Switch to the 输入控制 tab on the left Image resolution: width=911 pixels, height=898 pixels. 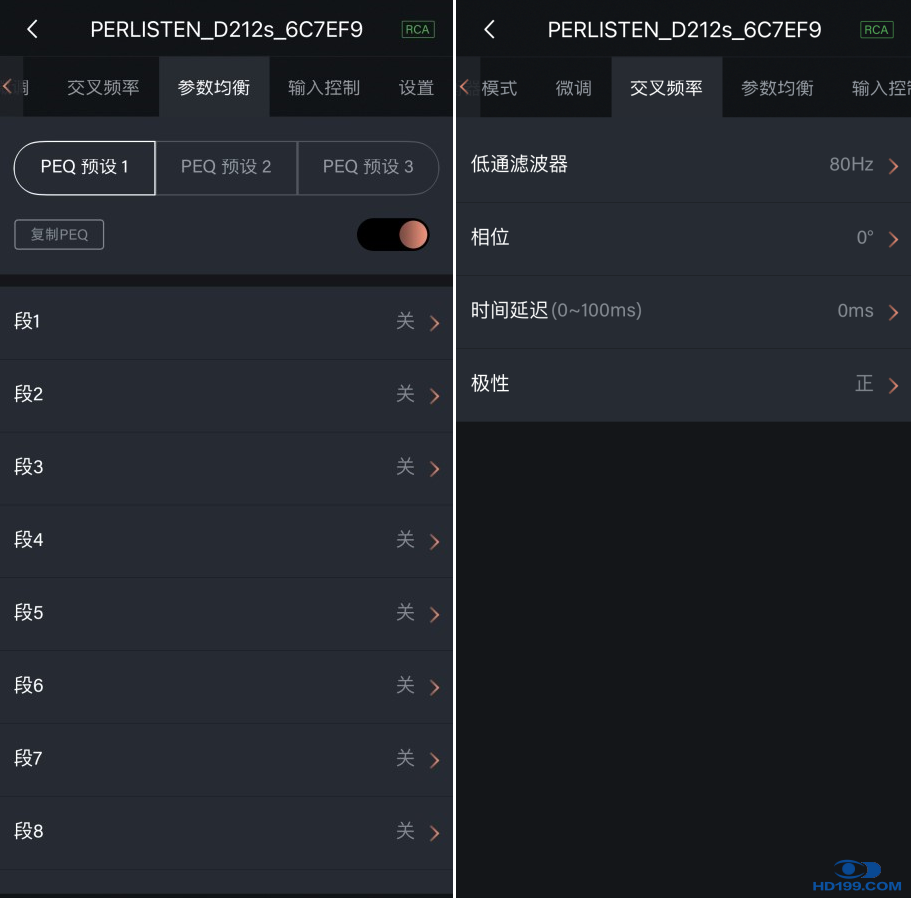(324, 88)
